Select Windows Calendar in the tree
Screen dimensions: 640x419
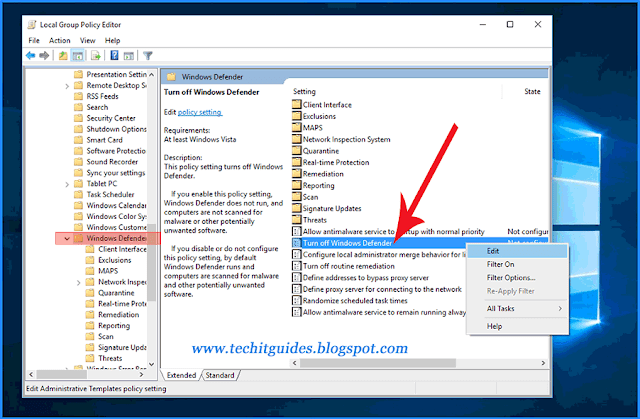(111, 206)
